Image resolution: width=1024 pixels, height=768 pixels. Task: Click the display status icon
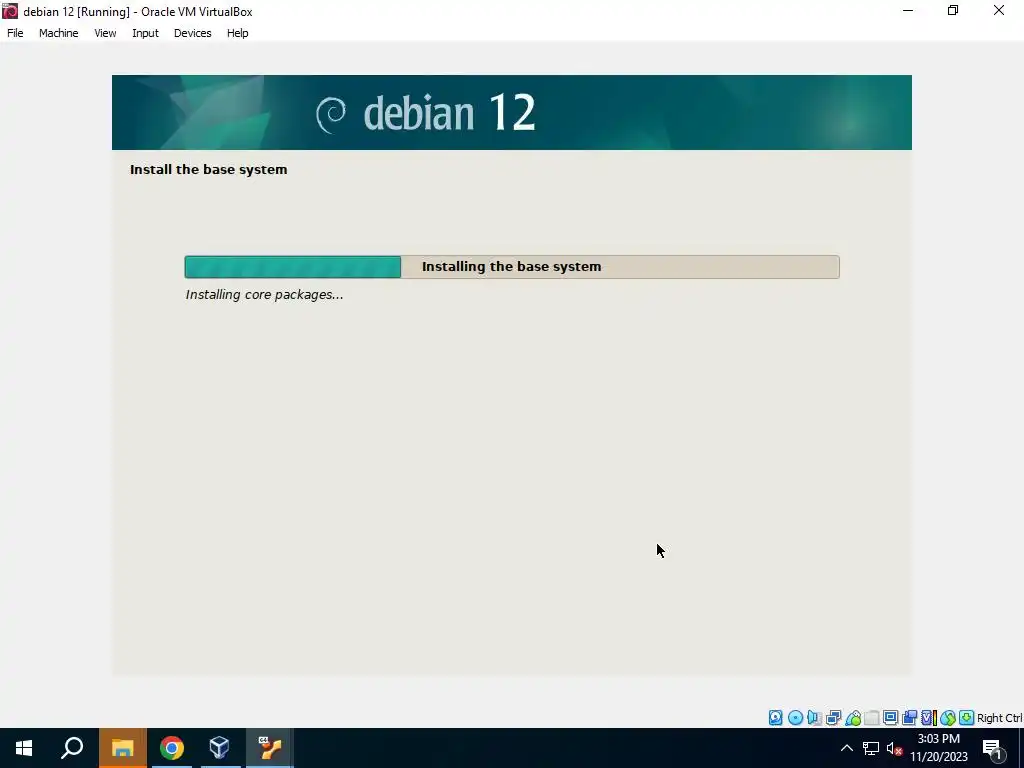point(890,718)
